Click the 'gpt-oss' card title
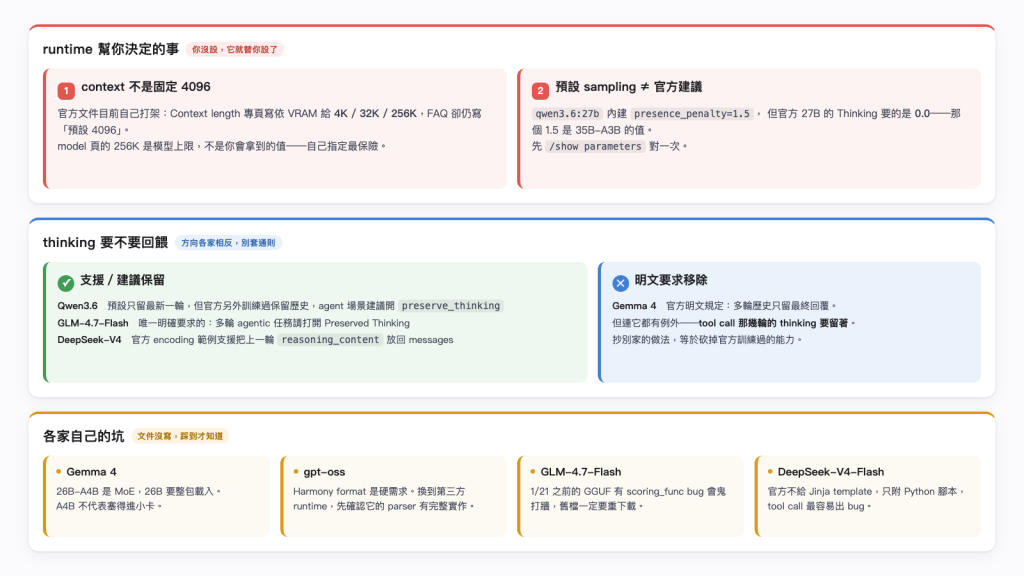This screenshot has height=576, width=1024. [324, 472]
